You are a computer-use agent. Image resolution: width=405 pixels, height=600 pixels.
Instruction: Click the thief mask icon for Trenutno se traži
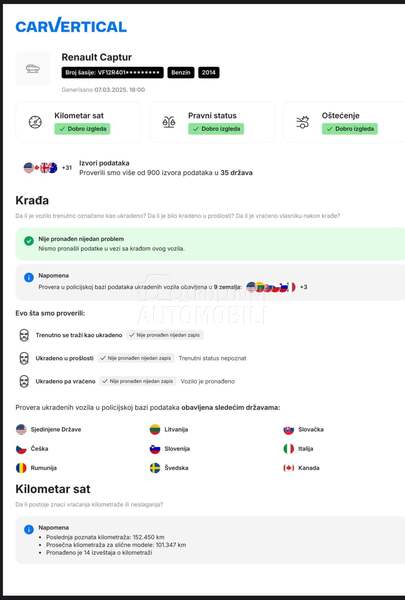point(24,335)
